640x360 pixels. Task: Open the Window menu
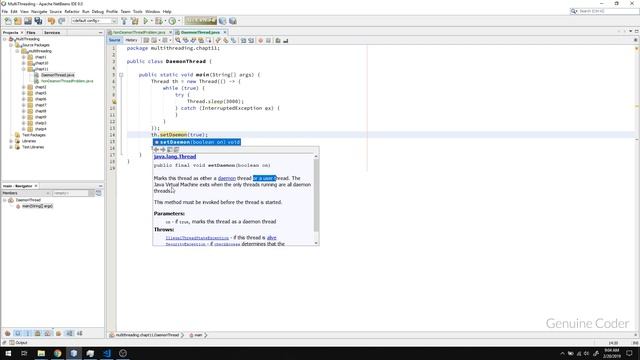click(x=152, y=11)
